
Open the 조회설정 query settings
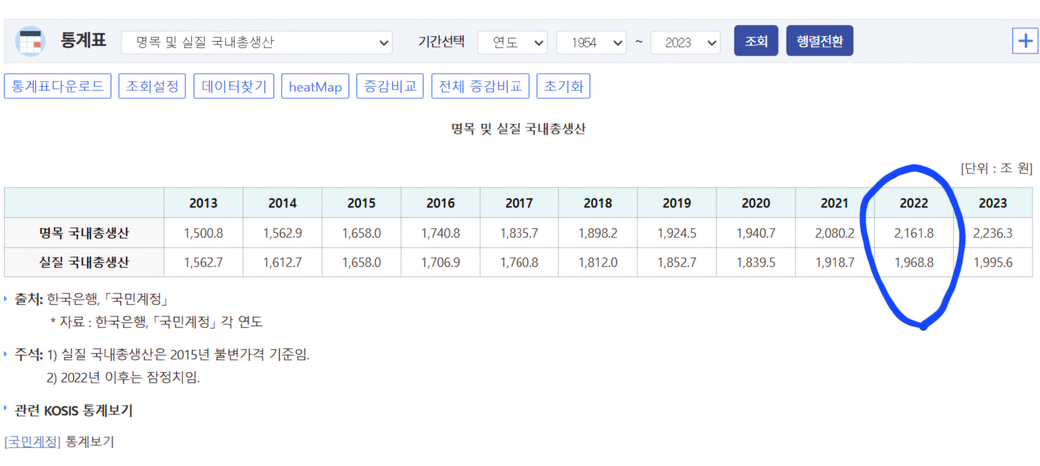(152, 86)
